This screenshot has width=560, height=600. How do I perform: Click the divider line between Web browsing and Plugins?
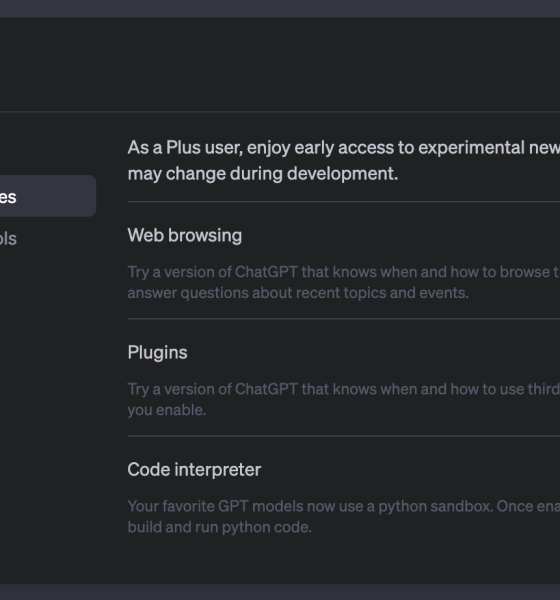coord(343,318)
